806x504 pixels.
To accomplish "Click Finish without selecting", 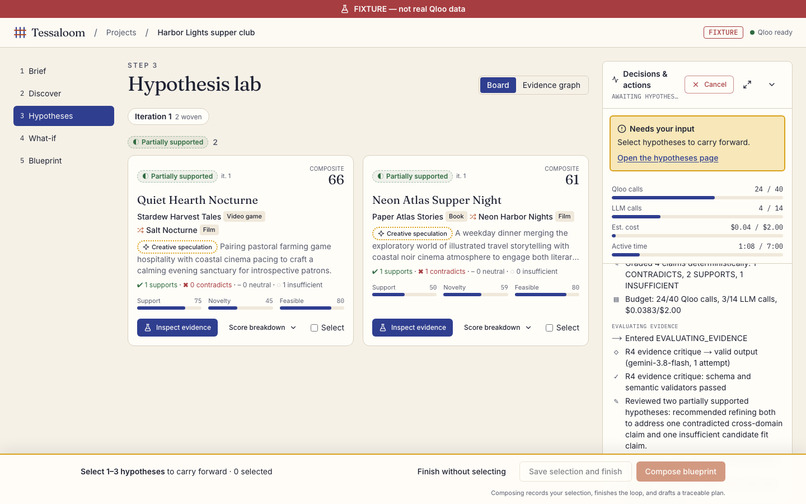I will point(461,472).
